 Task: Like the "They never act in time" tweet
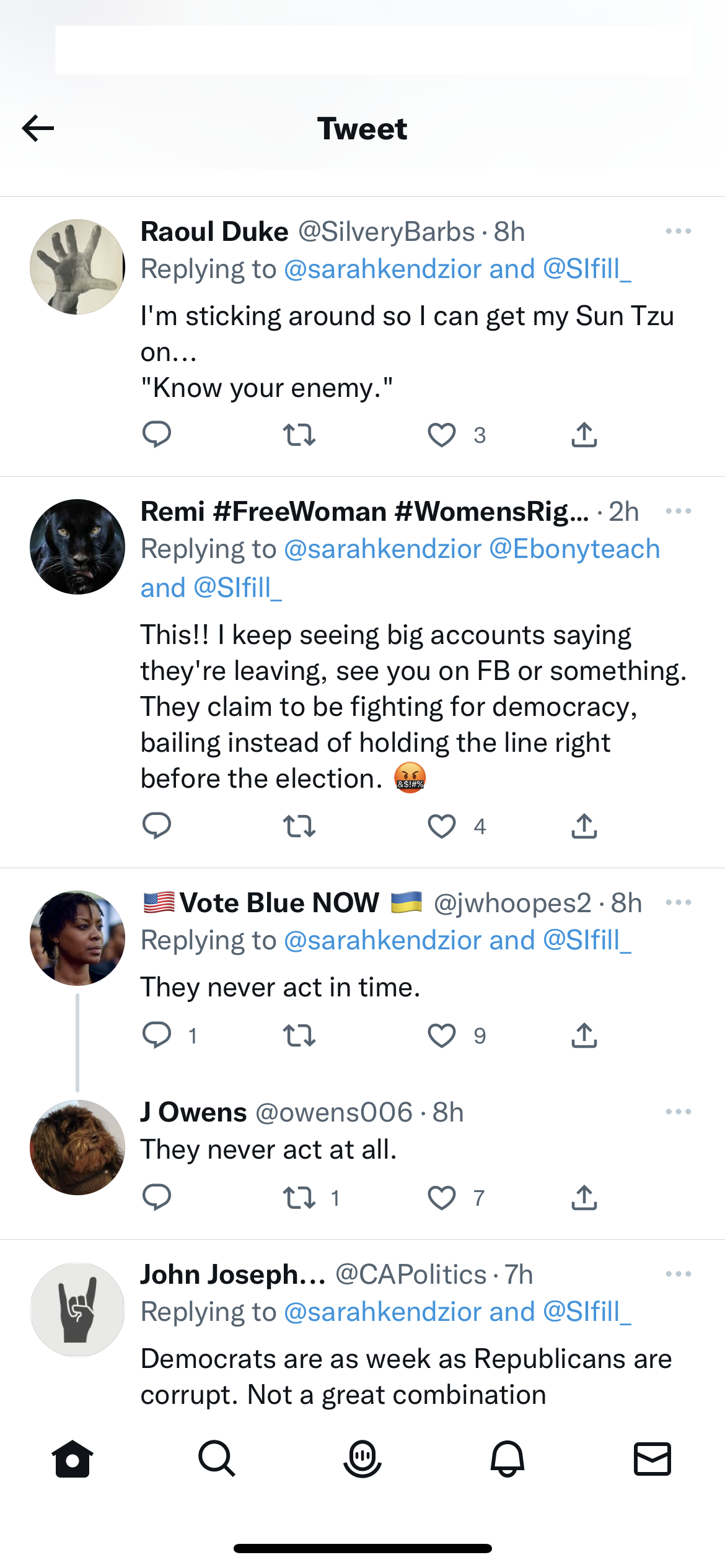tap(442, 1035)
